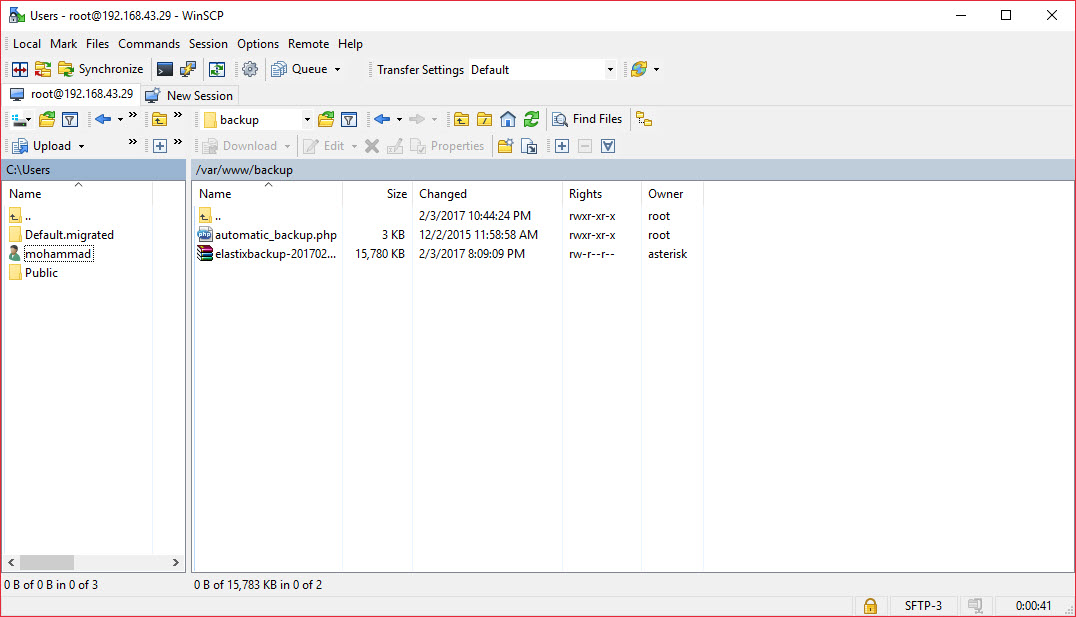The height and width of the screenshot is (617, 1076).
Task: Click the remote Parent Directory icon
Action: pos(461,120)
